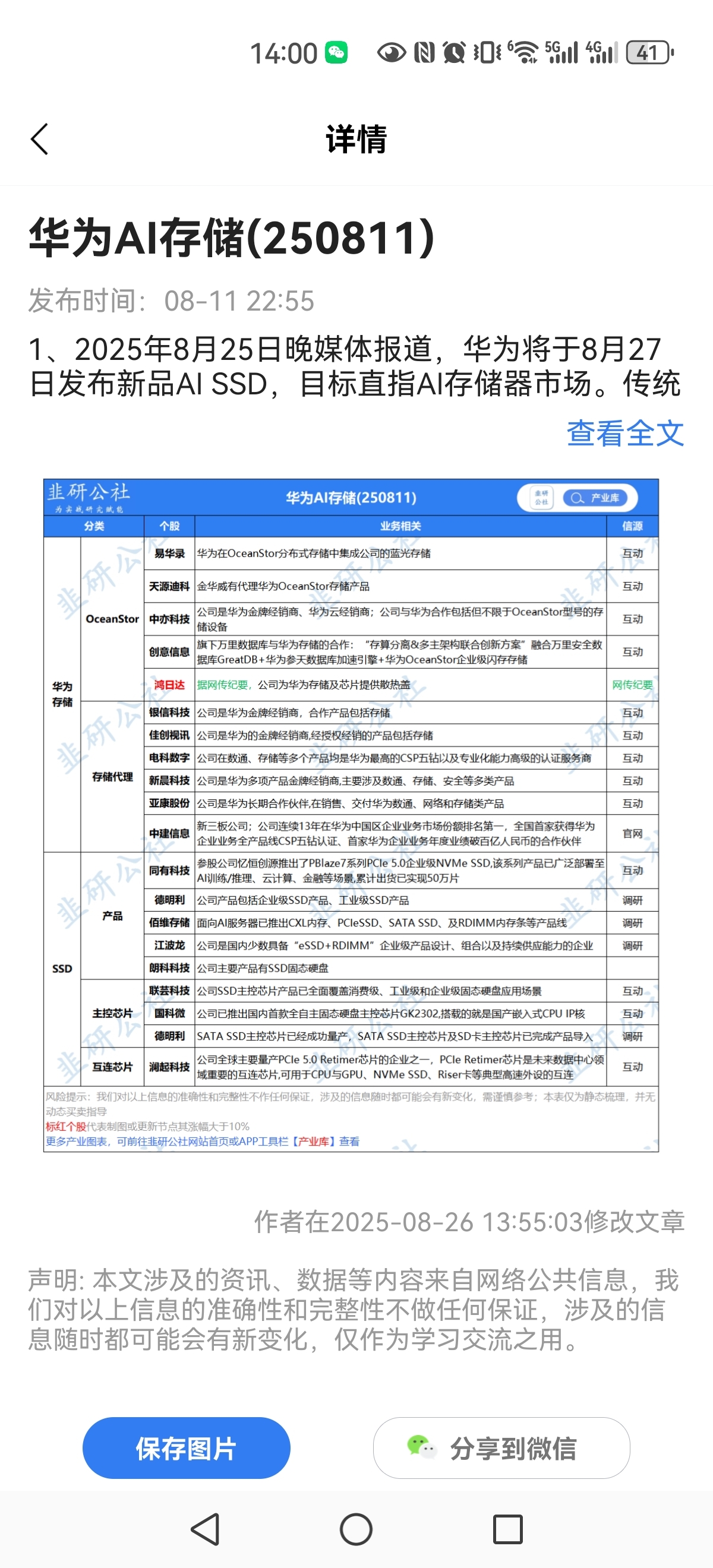713x1568 pixels.
Task: Tap the blue 更多产业图表 footer line
Action: click(x=202, y=1142)
